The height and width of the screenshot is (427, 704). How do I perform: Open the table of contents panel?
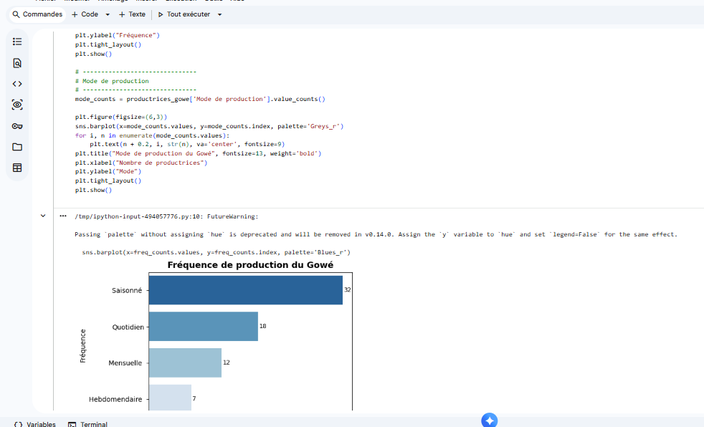(17, 42)
